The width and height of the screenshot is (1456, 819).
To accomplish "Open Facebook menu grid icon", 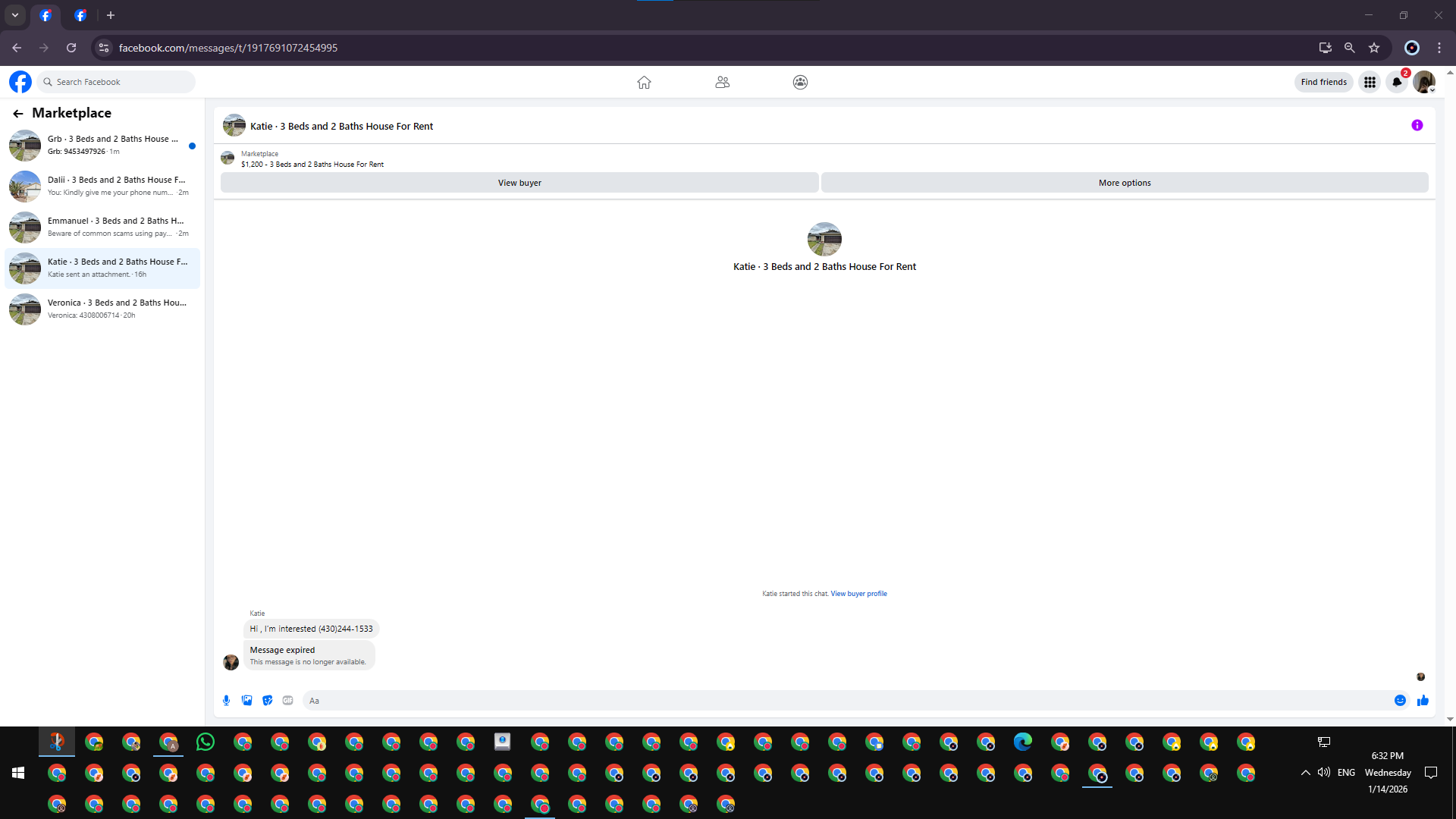I will click(1370, 82).
